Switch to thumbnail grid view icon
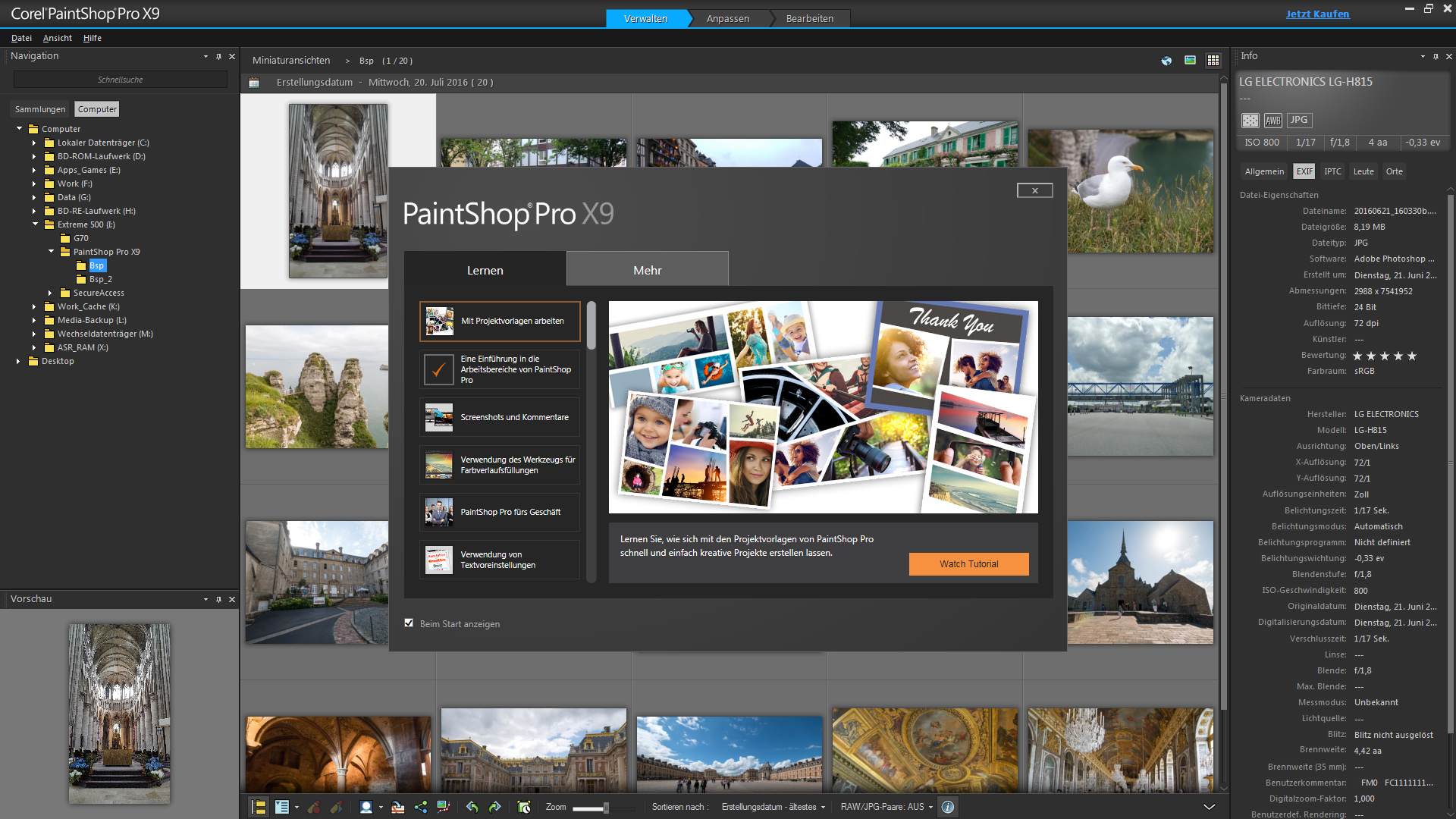 [1213, 60]
